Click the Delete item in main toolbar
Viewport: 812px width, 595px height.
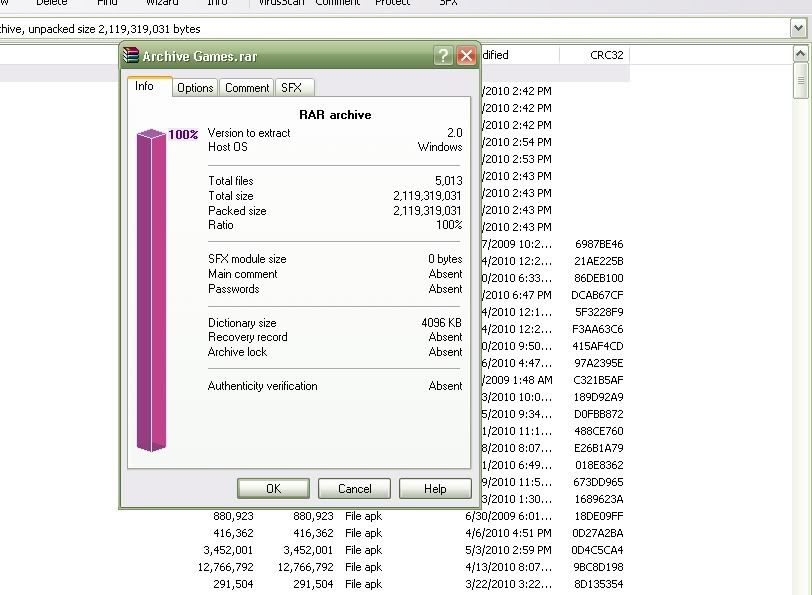(x=52, y=3)
